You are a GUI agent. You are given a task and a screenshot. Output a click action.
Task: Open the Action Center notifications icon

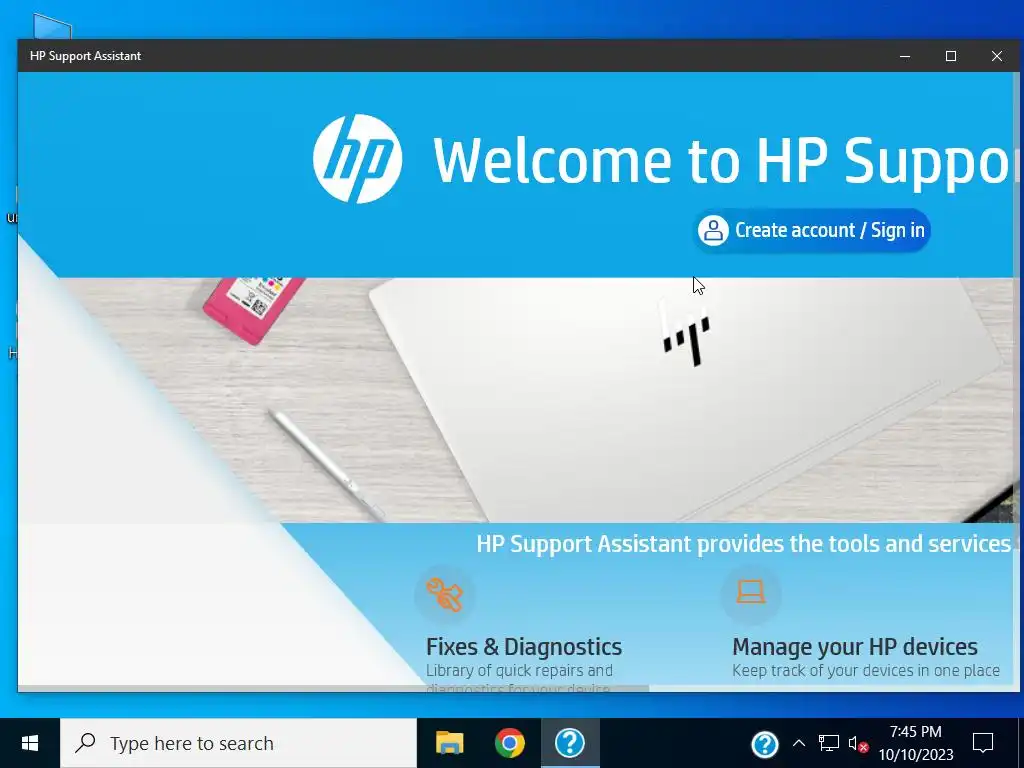[983, 743]
